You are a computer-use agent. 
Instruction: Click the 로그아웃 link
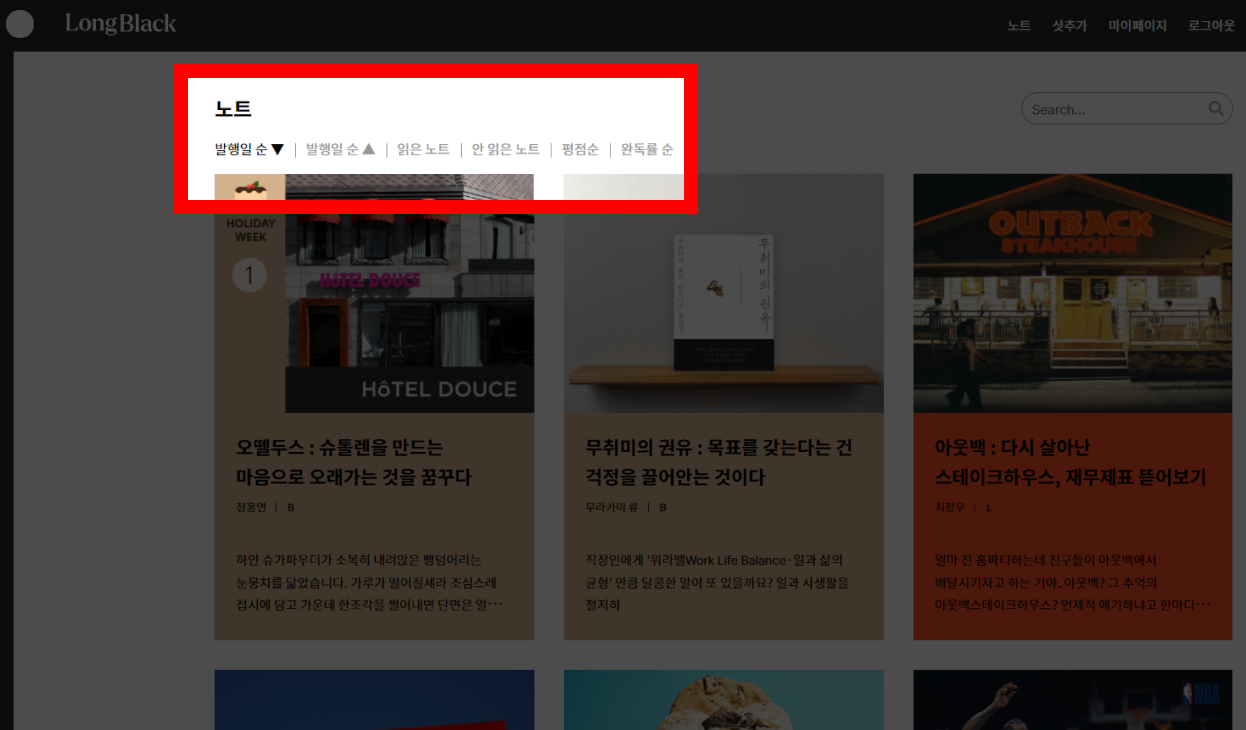1211,26
